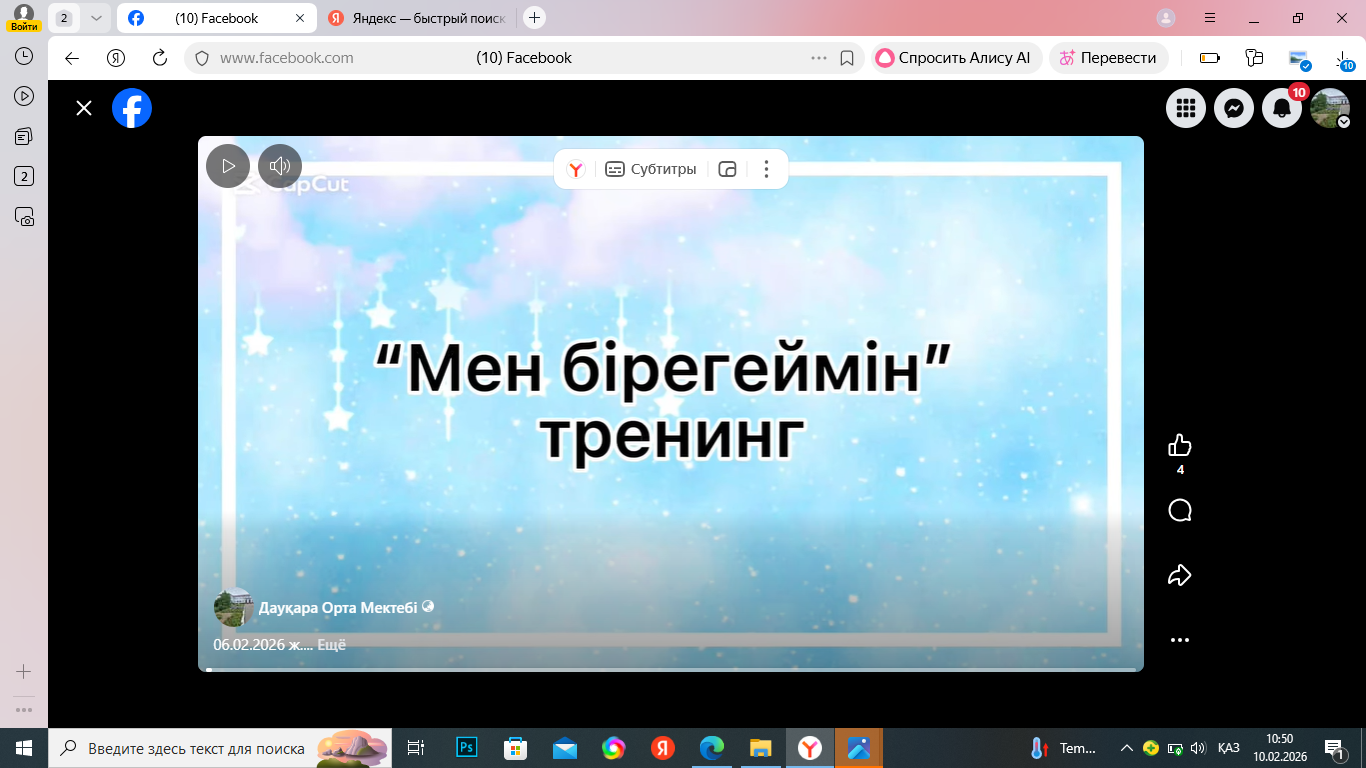
Task: Switch to the Яндекс search tab
Action: 418,18
